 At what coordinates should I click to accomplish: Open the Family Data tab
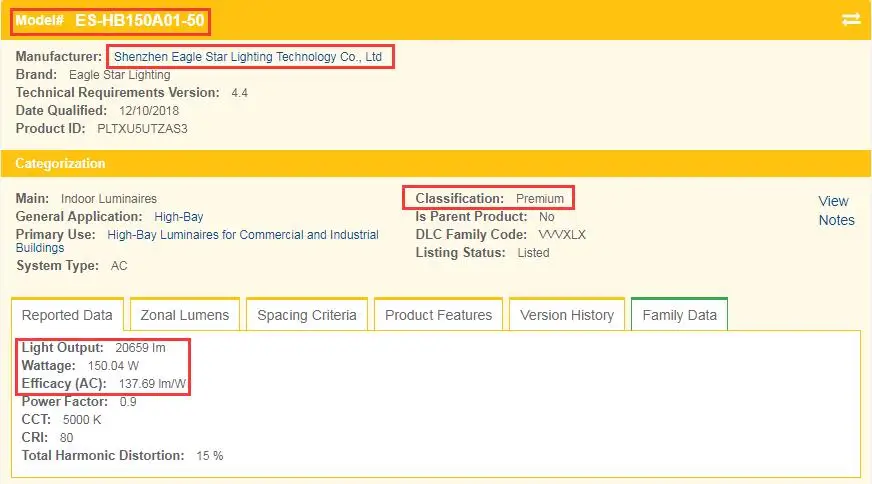pos(679,315)
